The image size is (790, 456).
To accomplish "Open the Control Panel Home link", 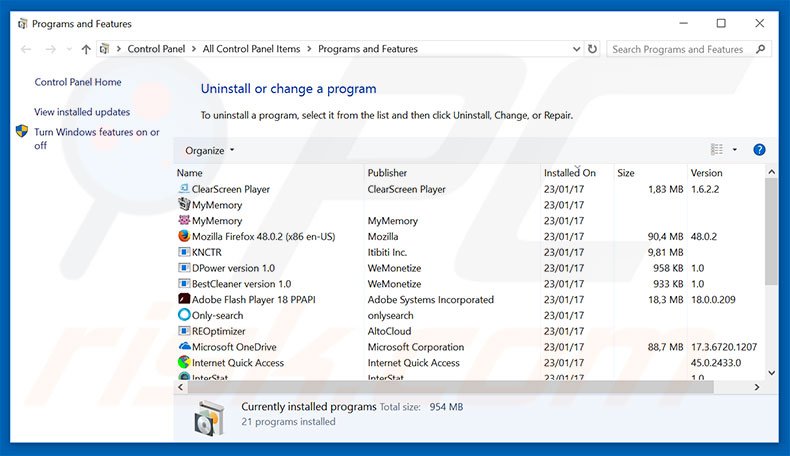I will (78, 82).
